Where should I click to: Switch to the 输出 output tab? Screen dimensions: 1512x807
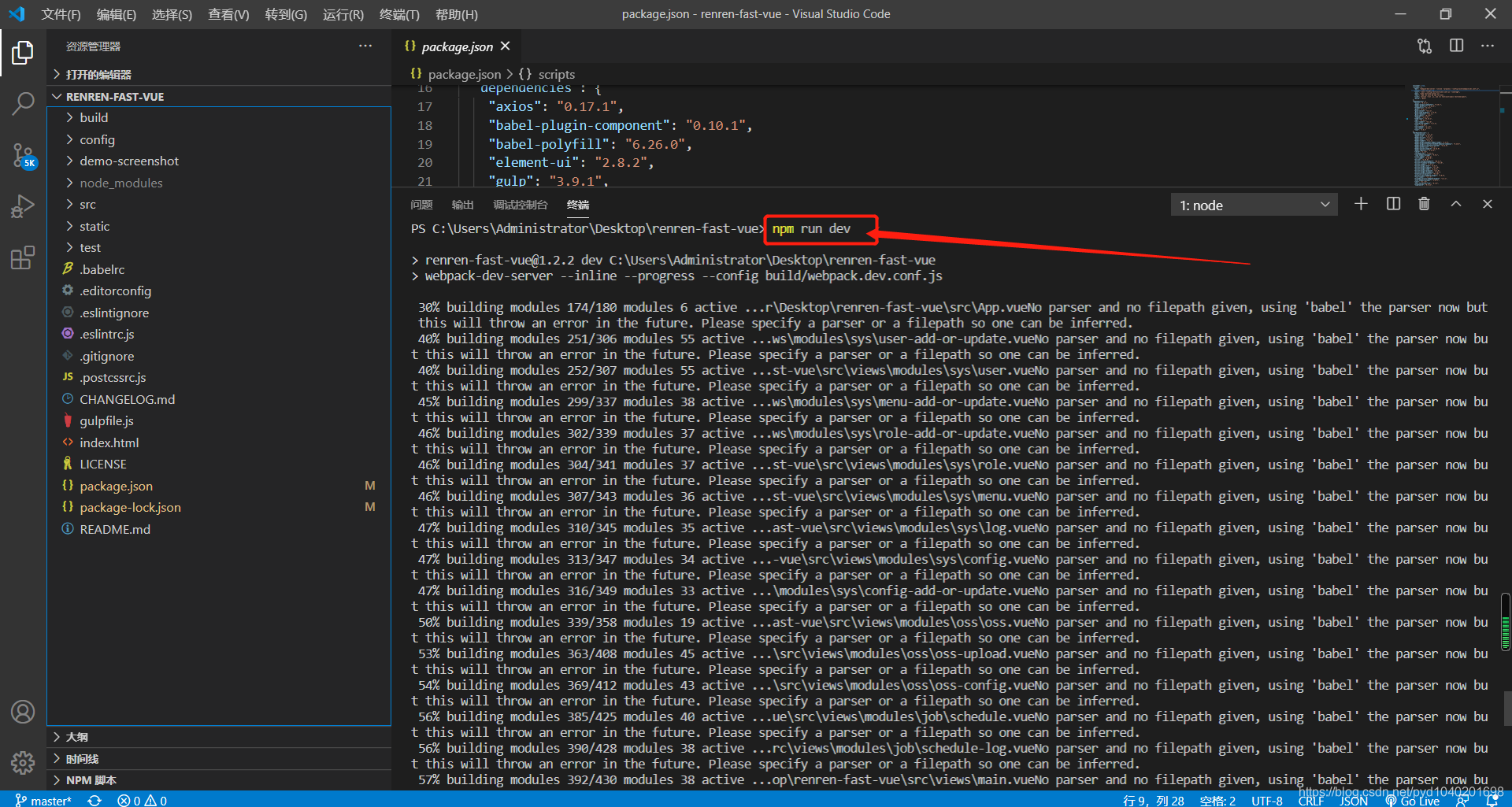462,205
